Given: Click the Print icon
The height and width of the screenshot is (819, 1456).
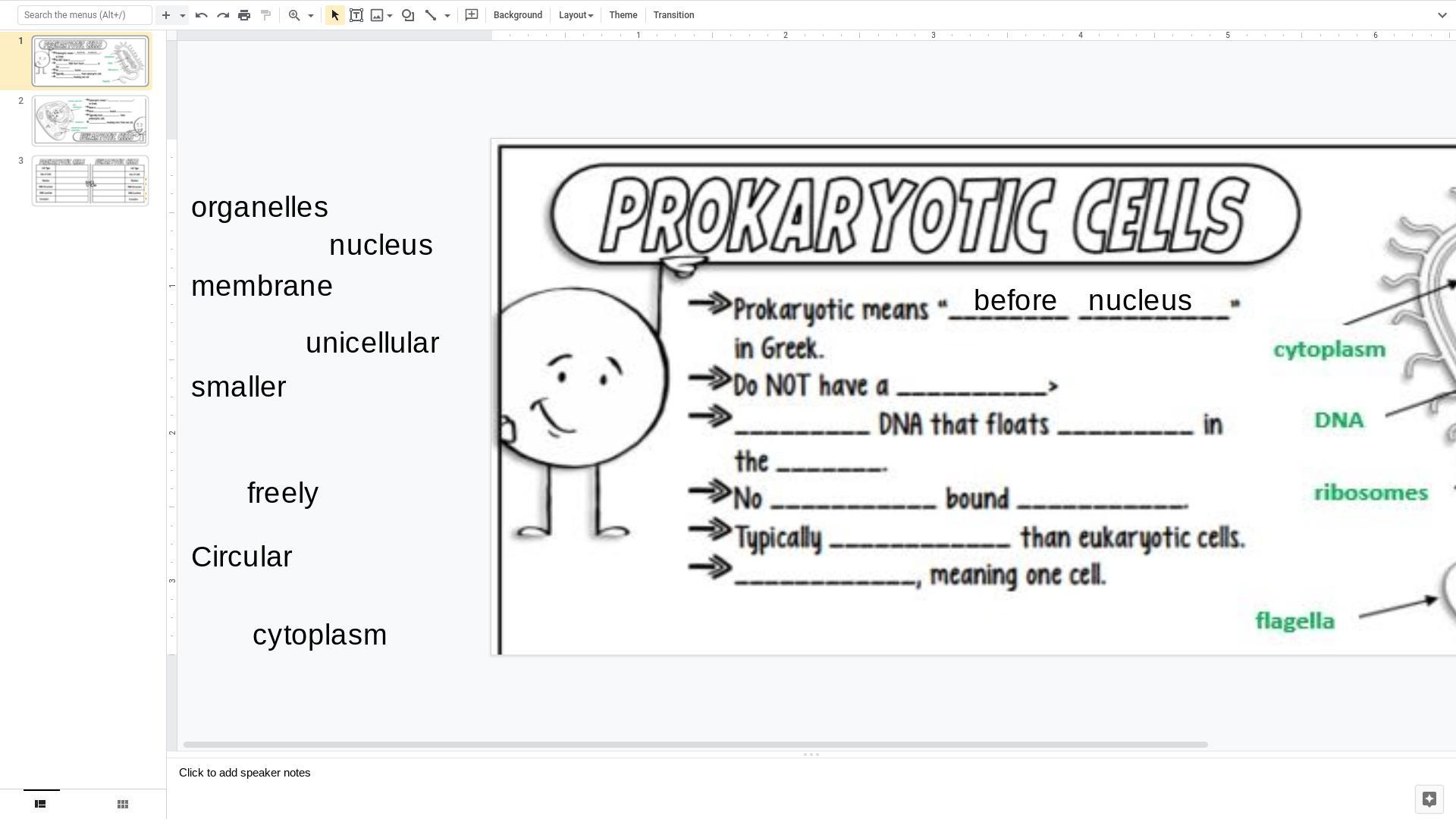Looking at the screenshot, I should click(x=244, y=15).
